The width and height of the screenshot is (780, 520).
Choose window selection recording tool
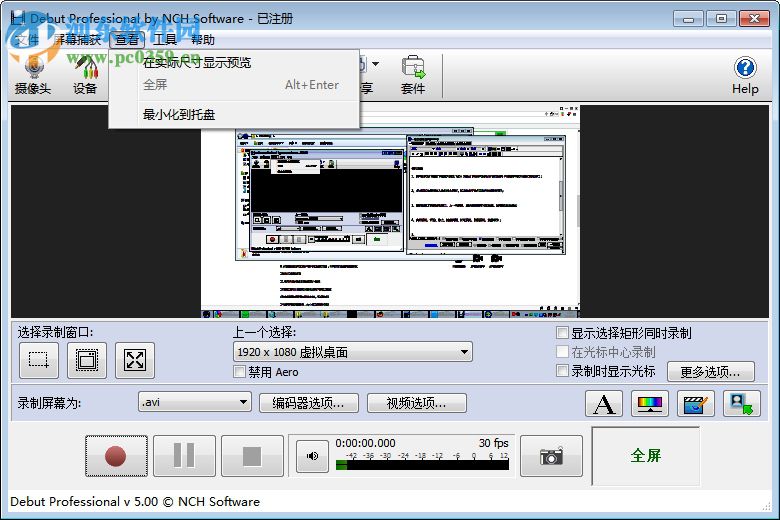point(87,360)
